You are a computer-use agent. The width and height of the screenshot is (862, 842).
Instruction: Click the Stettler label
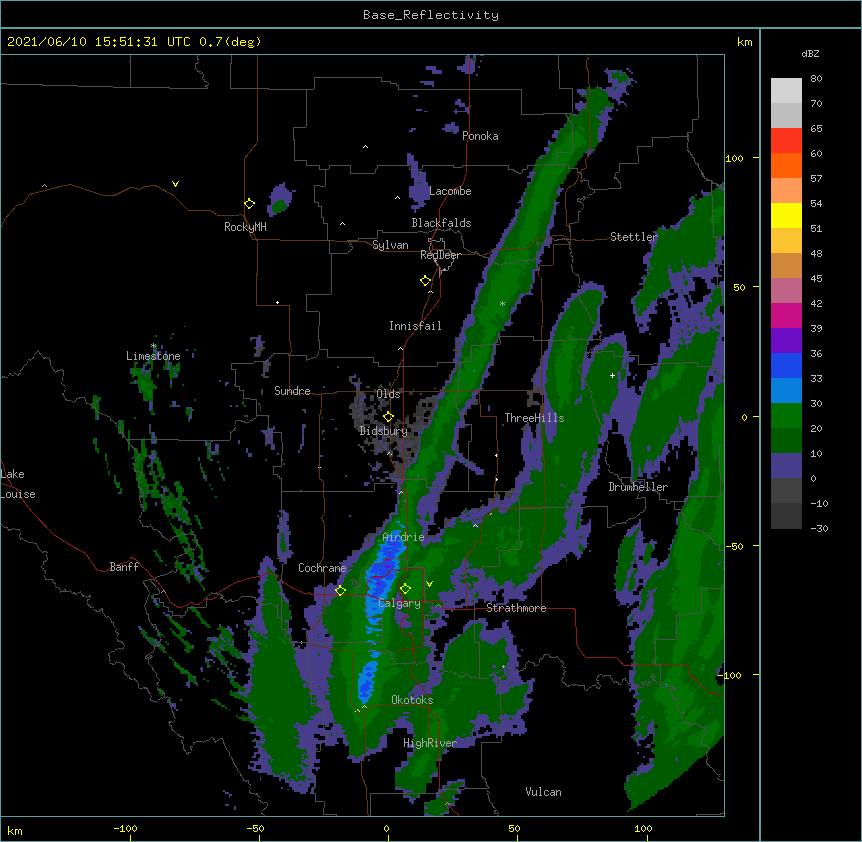634,237
